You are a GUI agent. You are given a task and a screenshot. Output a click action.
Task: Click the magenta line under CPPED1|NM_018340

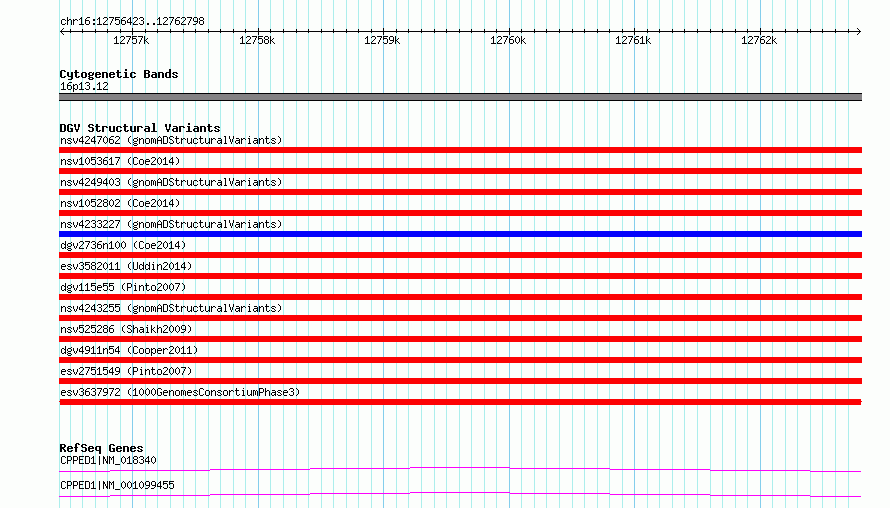coord(460,469)
